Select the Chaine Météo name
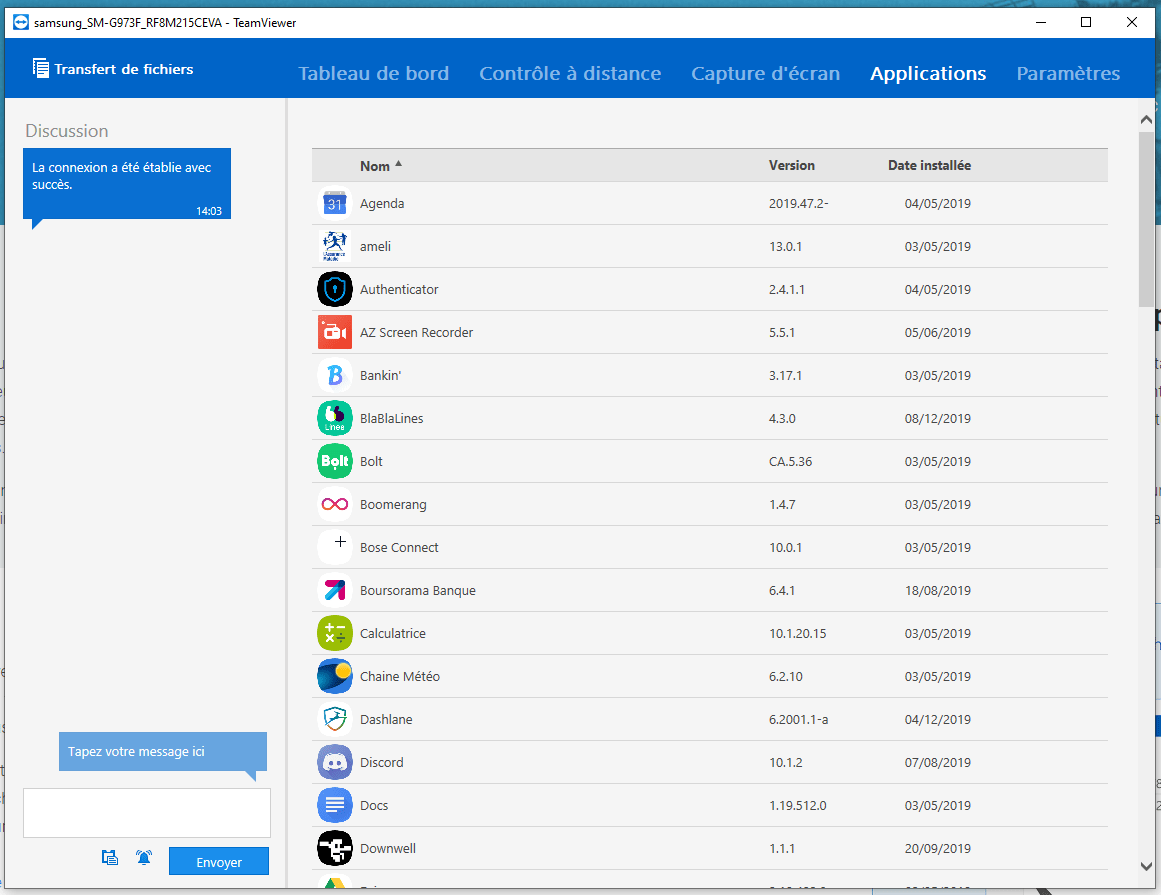 tap(400, 676)
